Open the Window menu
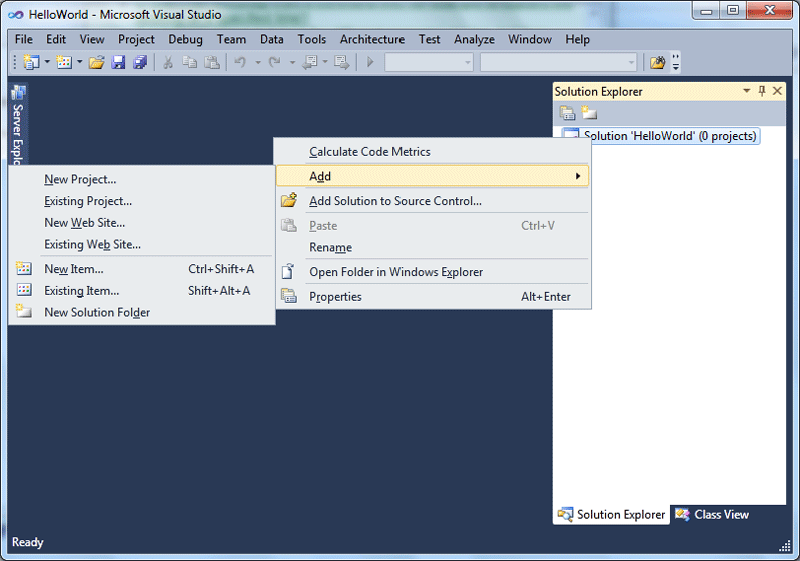 pyautogui.click(x=530, y=39)
